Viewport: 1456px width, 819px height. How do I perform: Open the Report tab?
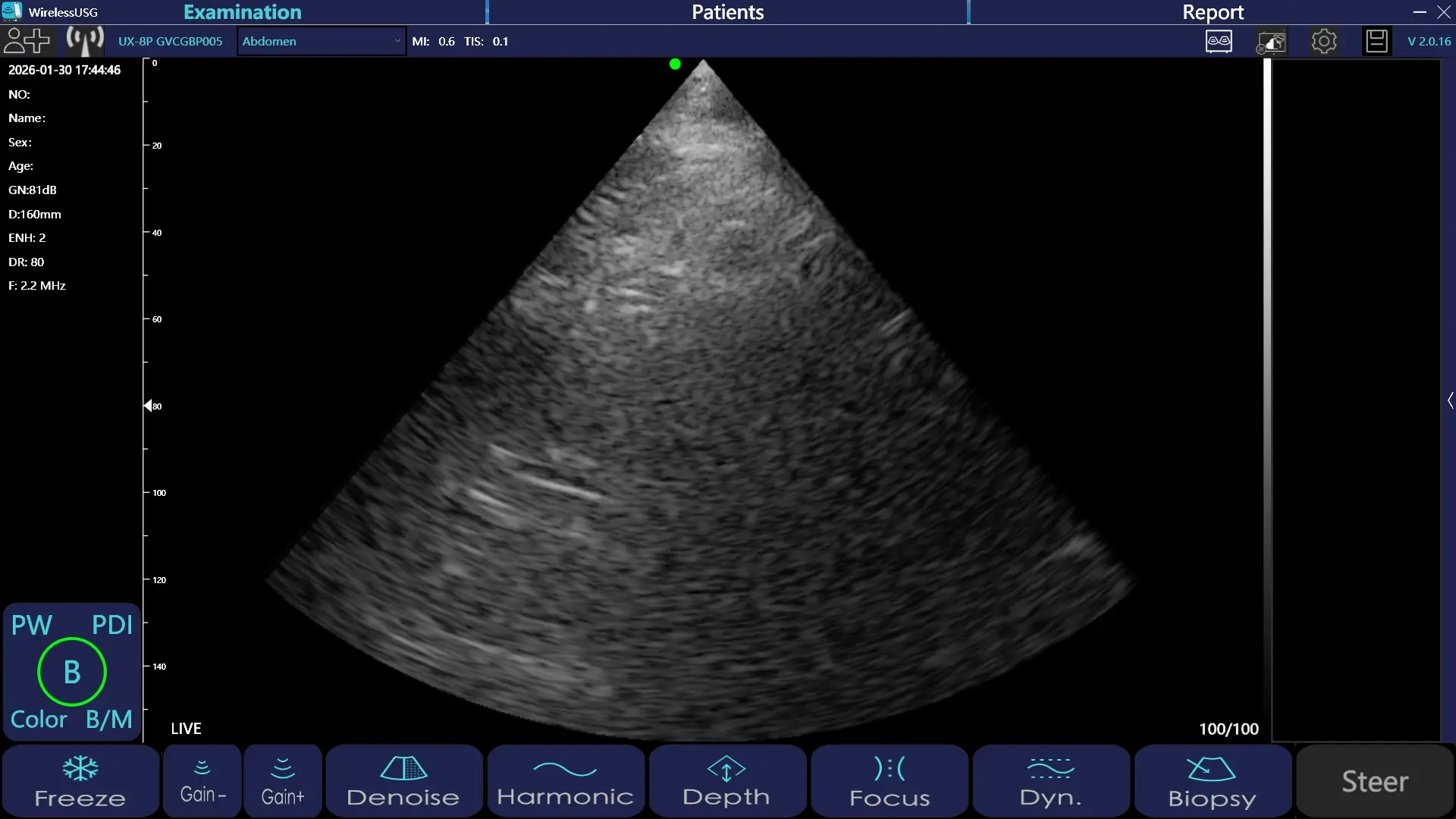tap(1212, 12)
